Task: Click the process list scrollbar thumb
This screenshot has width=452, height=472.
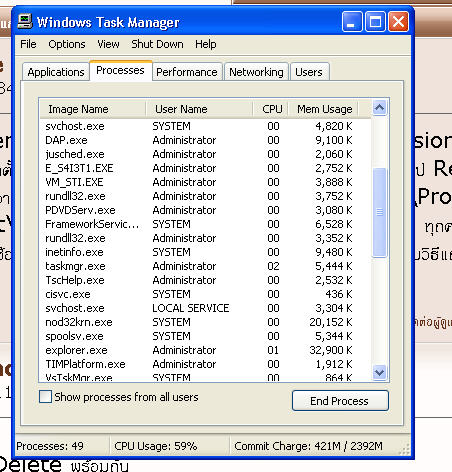Action: pos(379,212)
